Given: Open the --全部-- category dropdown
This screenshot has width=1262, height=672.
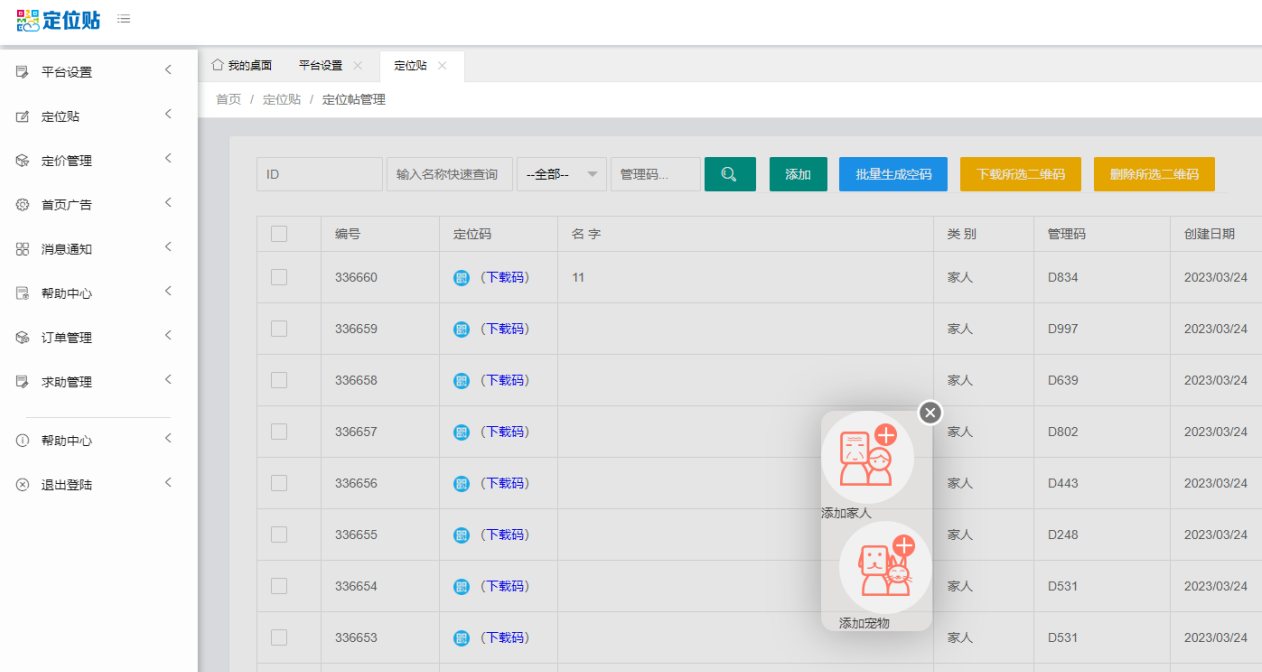Looking at the screenshot, I should point(562,174).
